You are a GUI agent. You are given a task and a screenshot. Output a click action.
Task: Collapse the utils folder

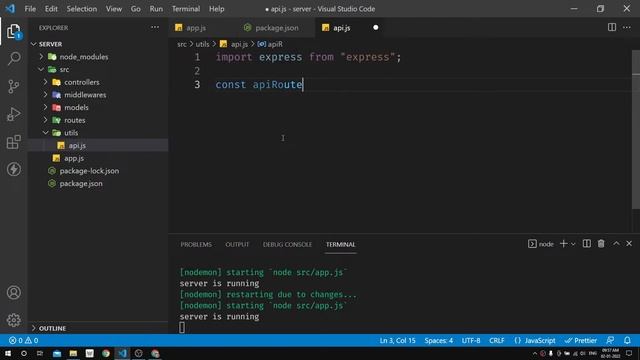click(46, 133)
